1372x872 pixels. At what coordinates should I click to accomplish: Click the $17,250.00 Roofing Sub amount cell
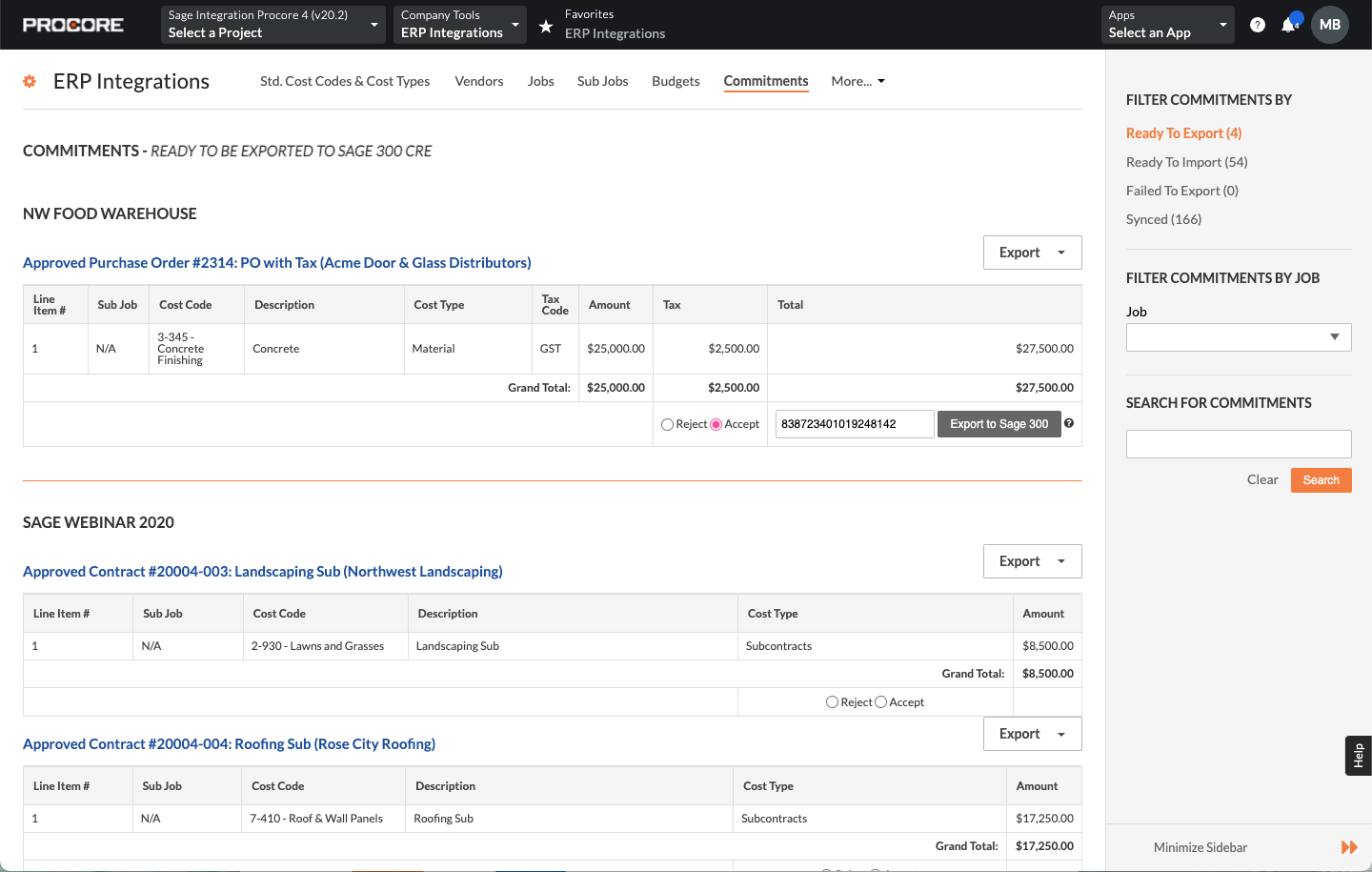tap(1043, 819)
